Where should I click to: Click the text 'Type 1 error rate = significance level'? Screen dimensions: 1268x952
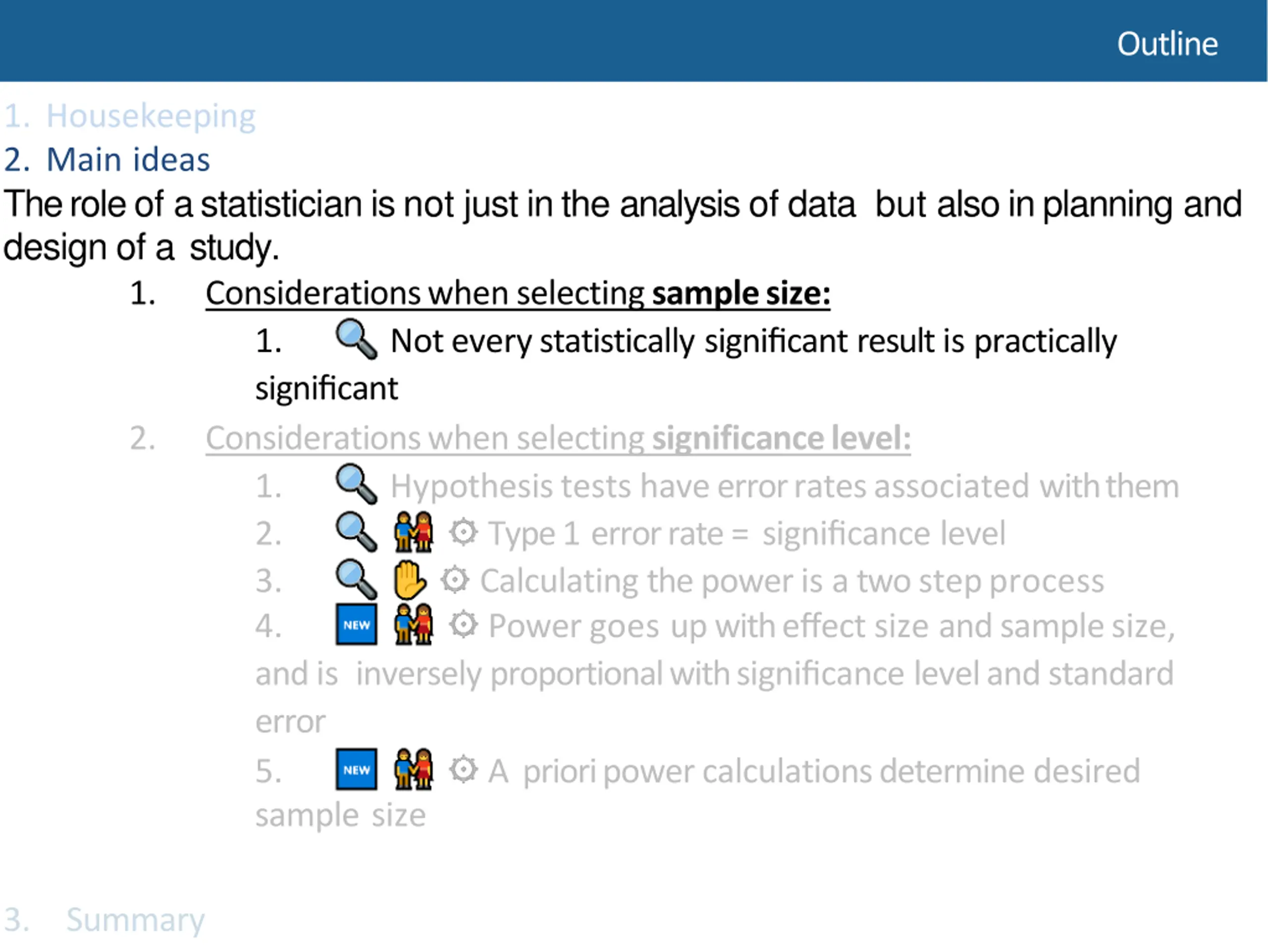coord(747,534)
